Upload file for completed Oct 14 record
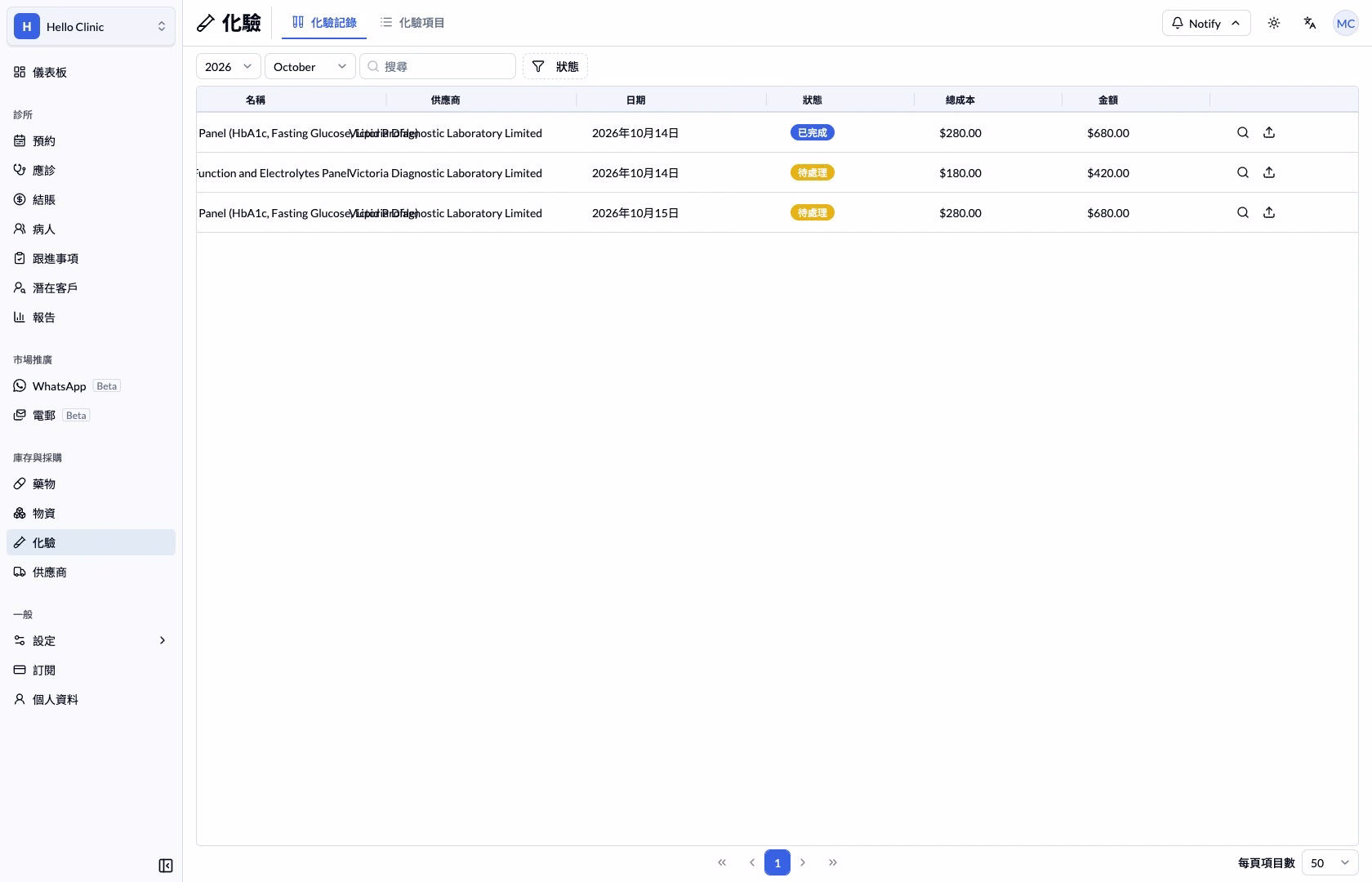Image resolution: width=1372 pixels, height=882 pixels. (x=1269, y=132)
